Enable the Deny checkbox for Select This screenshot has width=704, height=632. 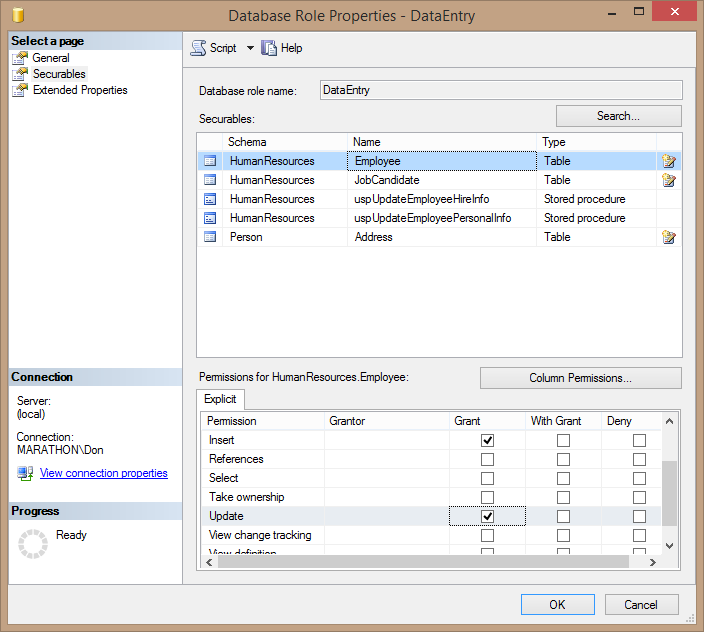639,478
